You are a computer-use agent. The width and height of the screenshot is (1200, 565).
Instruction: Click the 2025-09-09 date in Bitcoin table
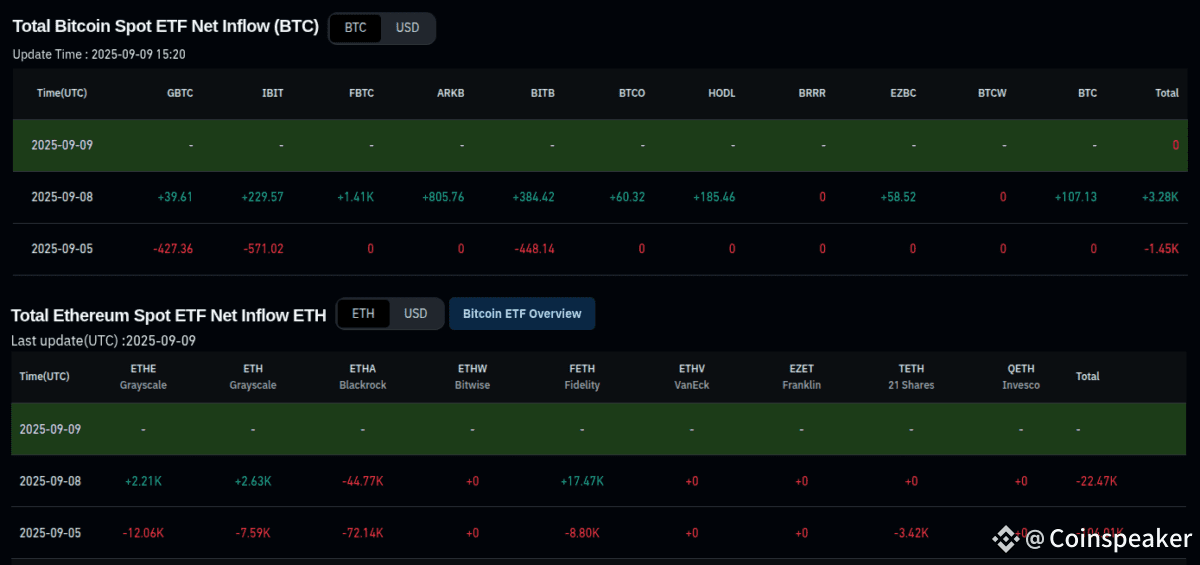[62, 145]
